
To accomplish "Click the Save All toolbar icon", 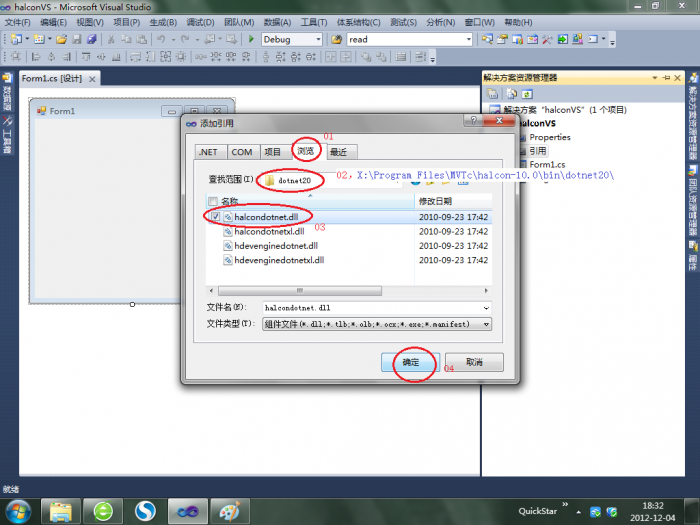I will (92, 39).
